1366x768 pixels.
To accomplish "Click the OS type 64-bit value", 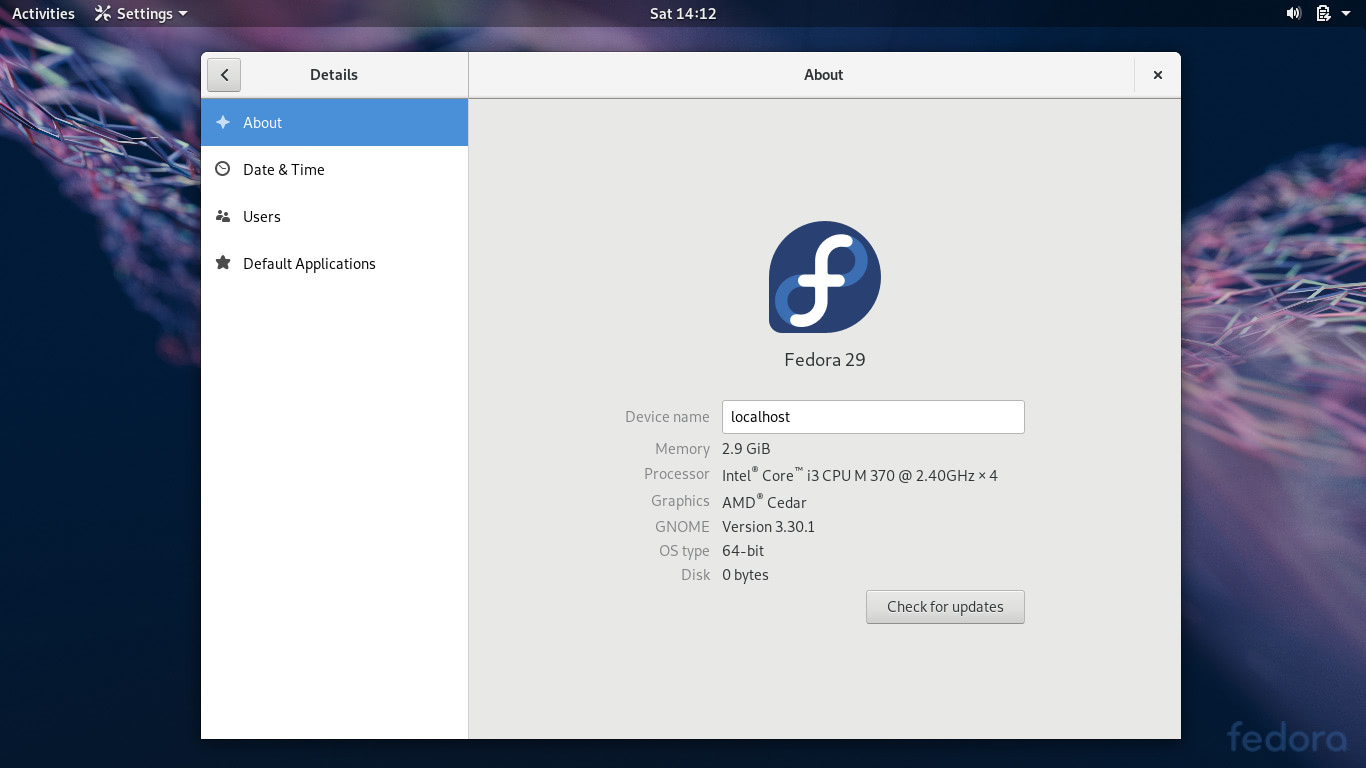I will [743, 551].
